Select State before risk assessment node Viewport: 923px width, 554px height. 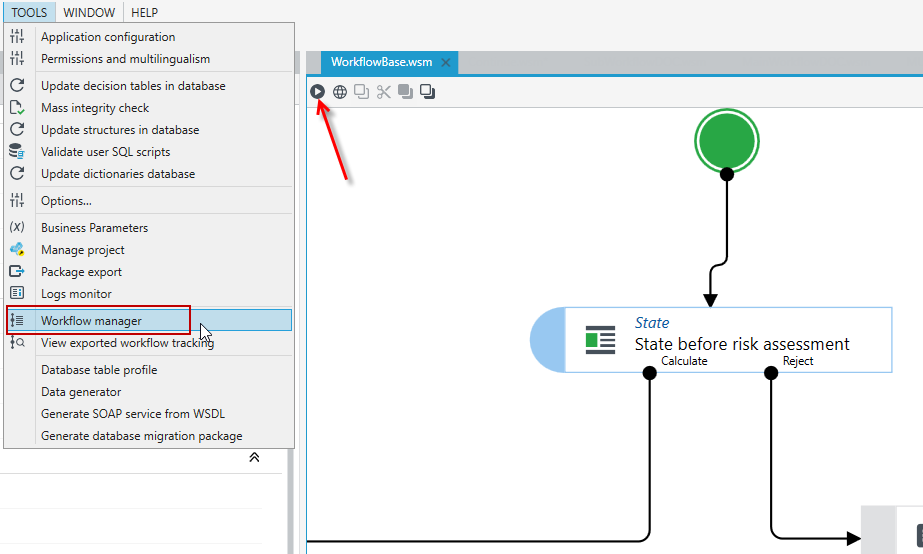click(711, 340)
